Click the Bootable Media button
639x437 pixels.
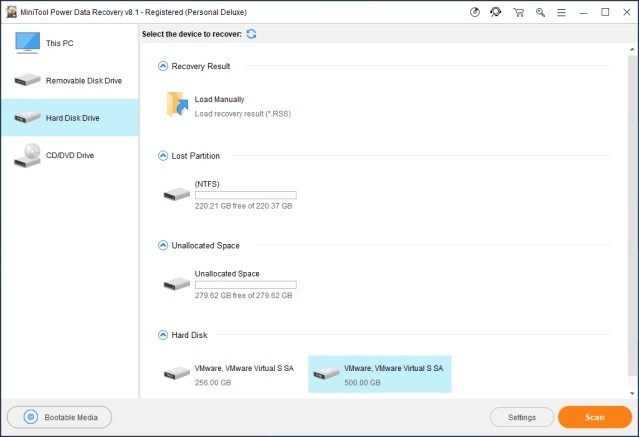(x=59, y=417)
